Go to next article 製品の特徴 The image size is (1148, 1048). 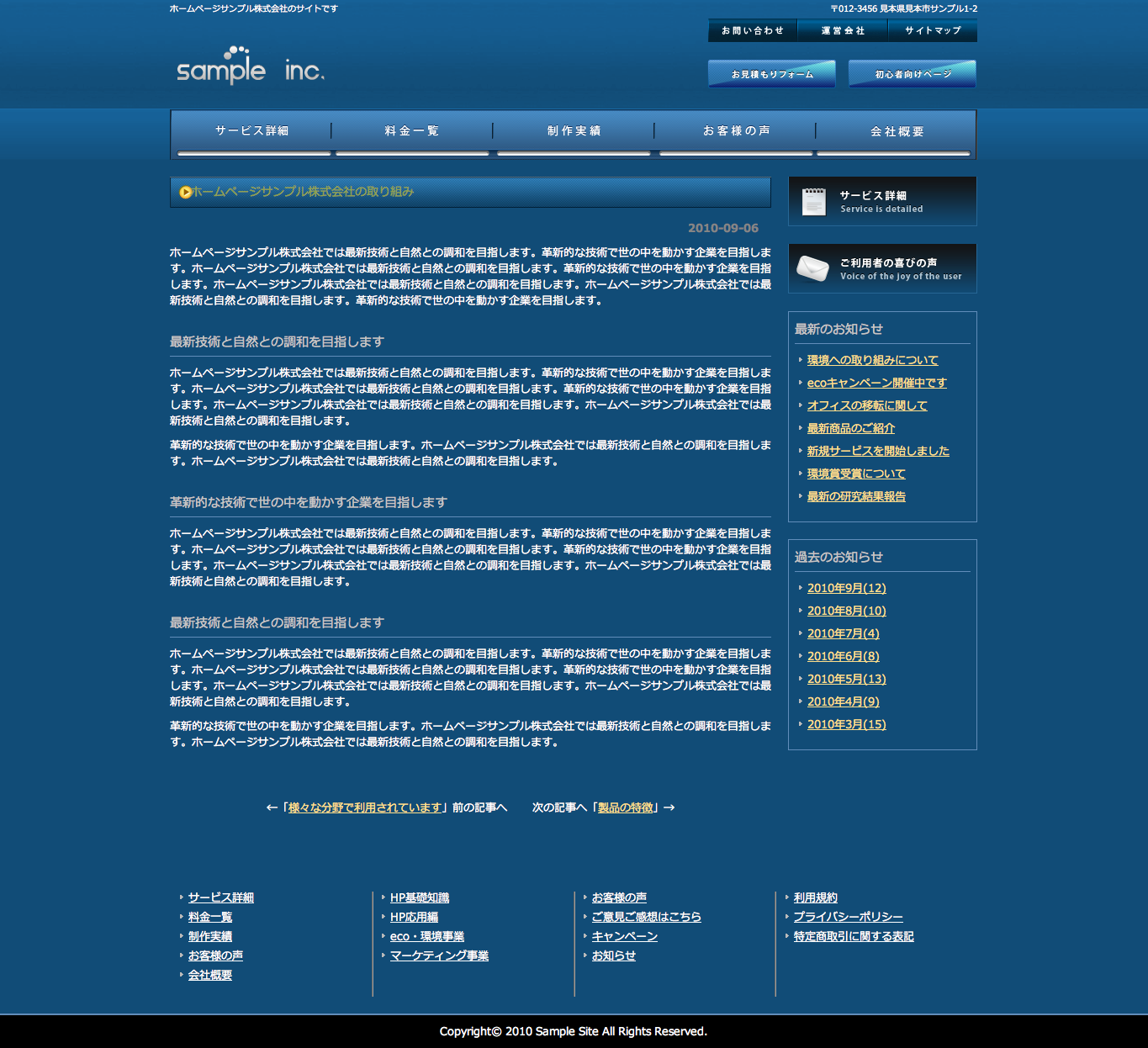click(625, 807)
